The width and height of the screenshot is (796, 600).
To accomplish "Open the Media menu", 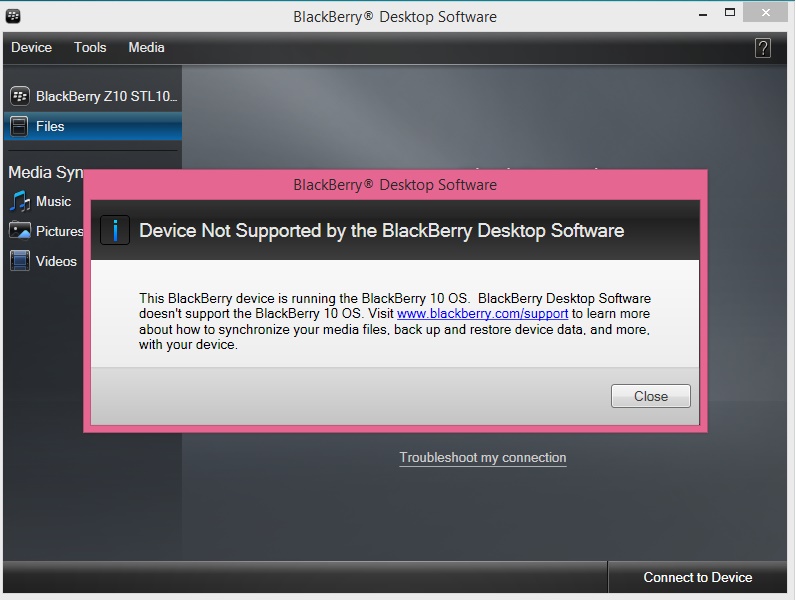I will (x=146, y=48).
